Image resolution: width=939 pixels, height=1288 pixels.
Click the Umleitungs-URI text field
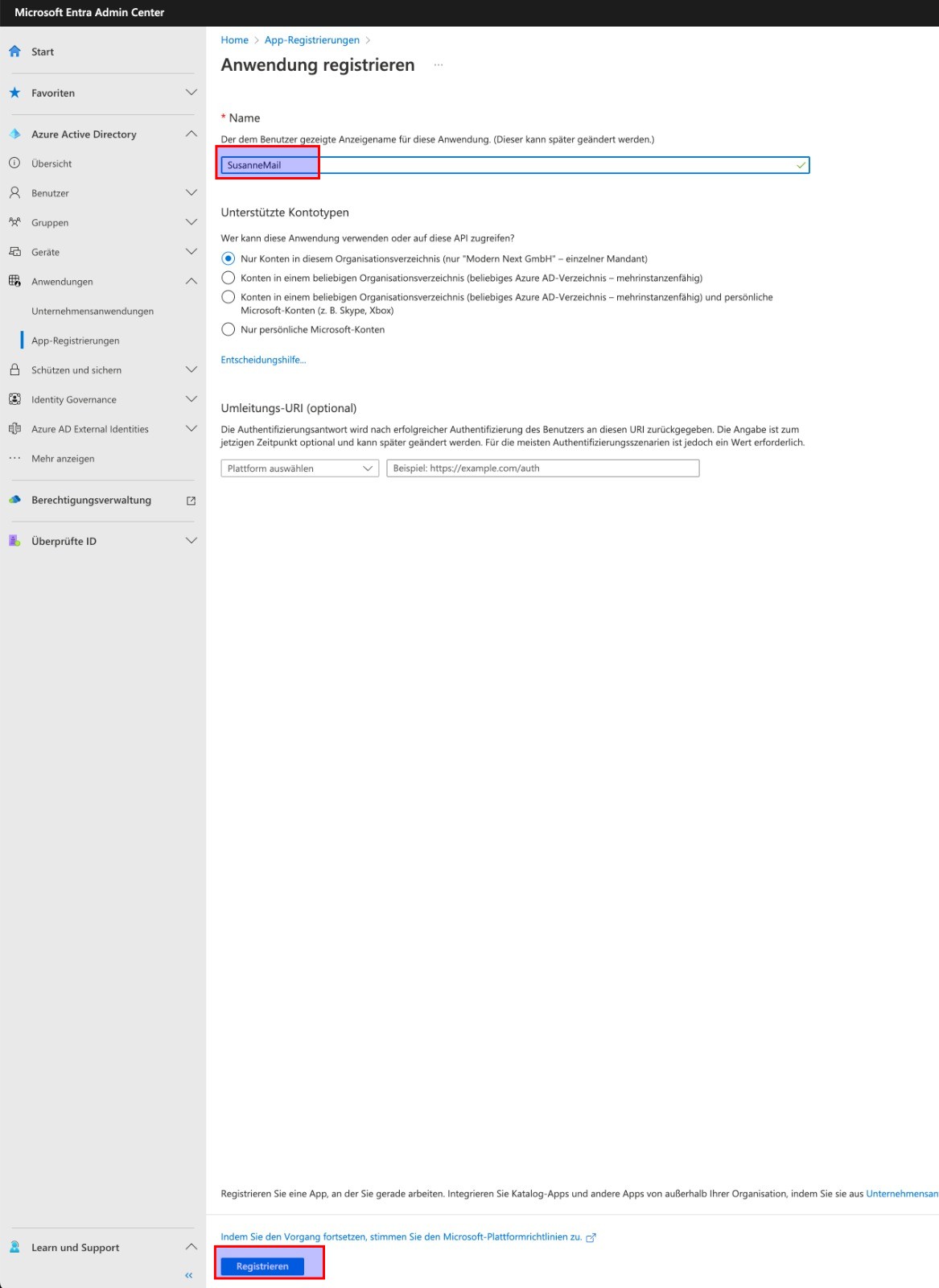(542, 469)
